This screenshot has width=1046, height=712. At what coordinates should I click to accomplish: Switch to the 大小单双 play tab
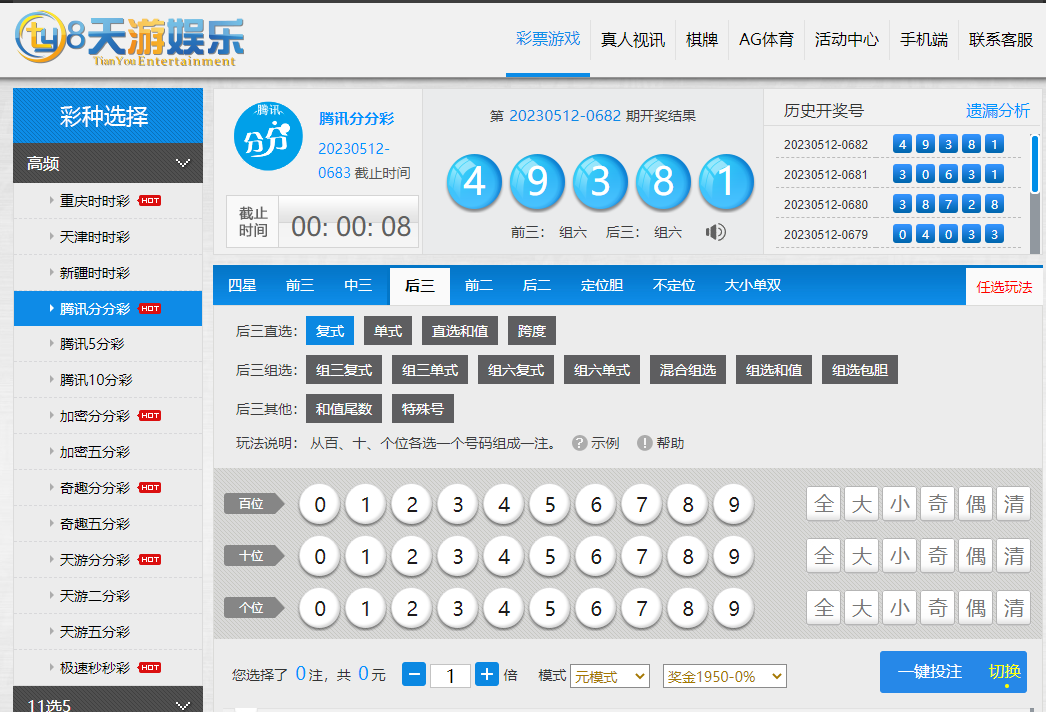pos(752,286)
